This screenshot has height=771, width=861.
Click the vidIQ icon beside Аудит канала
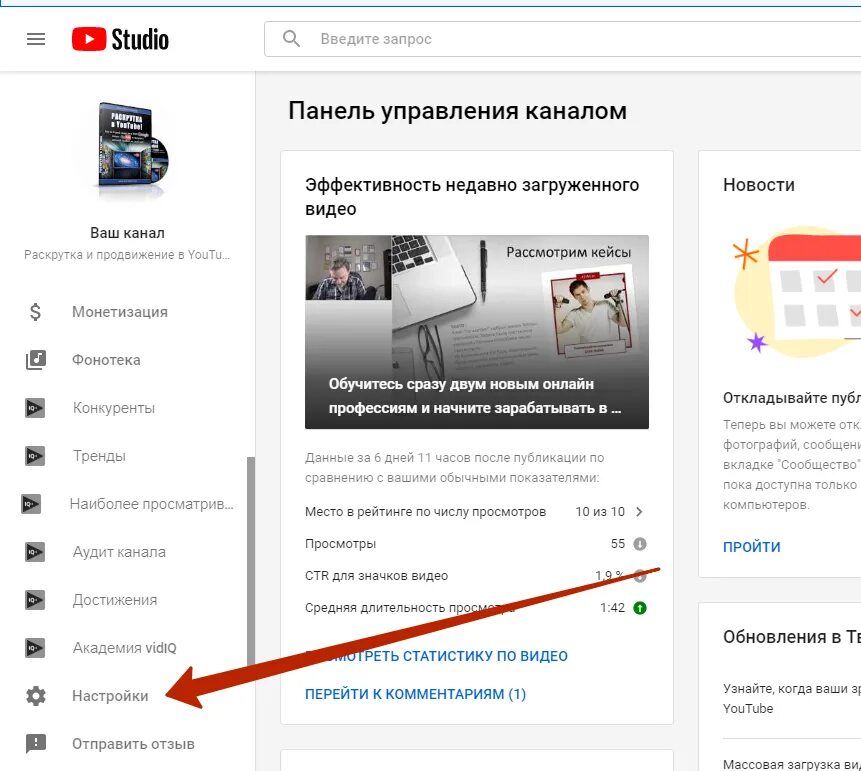pyautogui.click(x=35, y=552)
